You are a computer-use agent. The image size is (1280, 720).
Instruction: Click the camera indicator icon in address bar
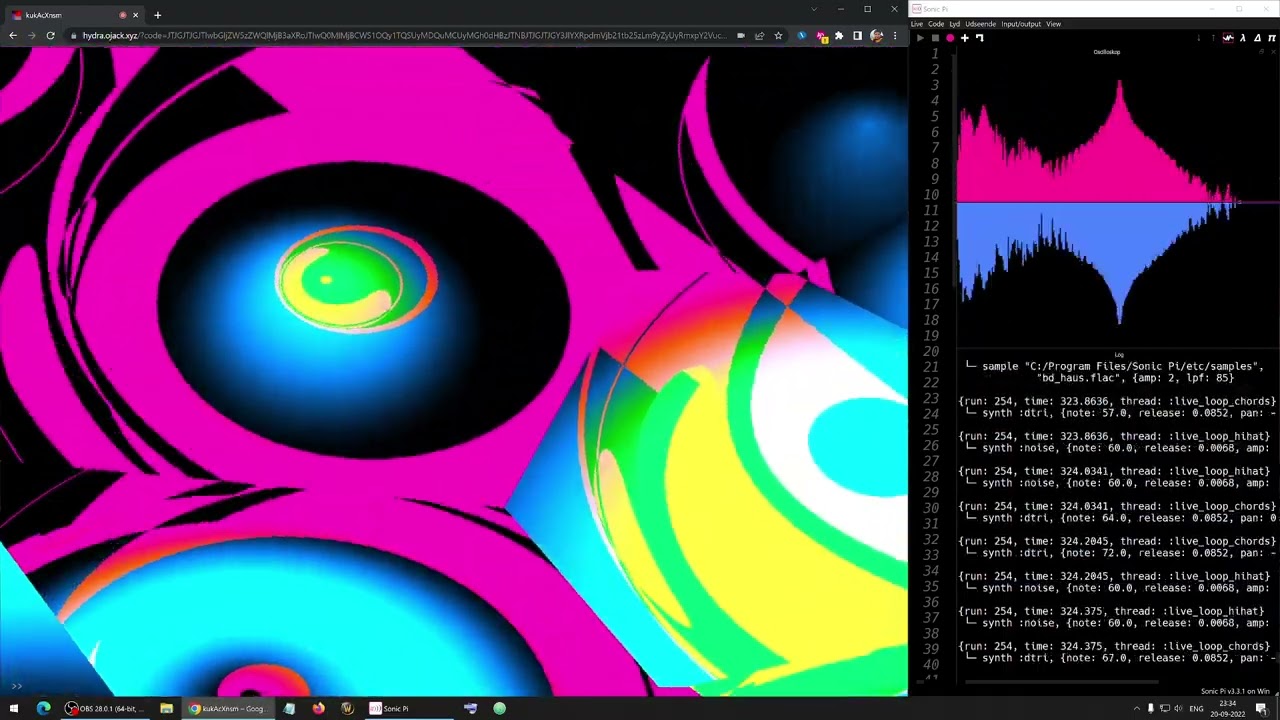point(740,36)
